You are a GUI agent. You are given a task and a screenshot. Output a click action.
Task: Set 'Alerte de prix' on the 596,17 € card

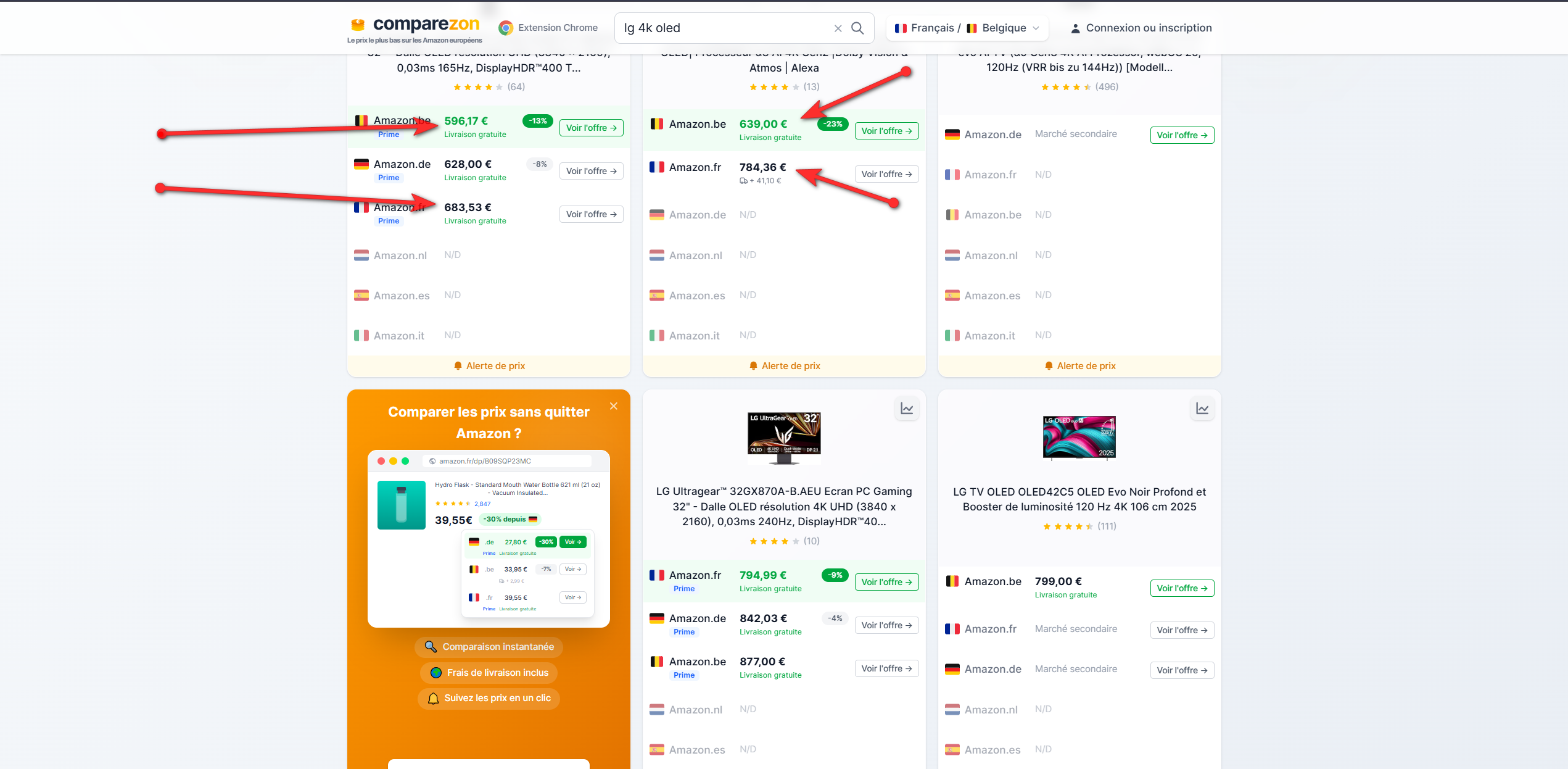(489, 366)
